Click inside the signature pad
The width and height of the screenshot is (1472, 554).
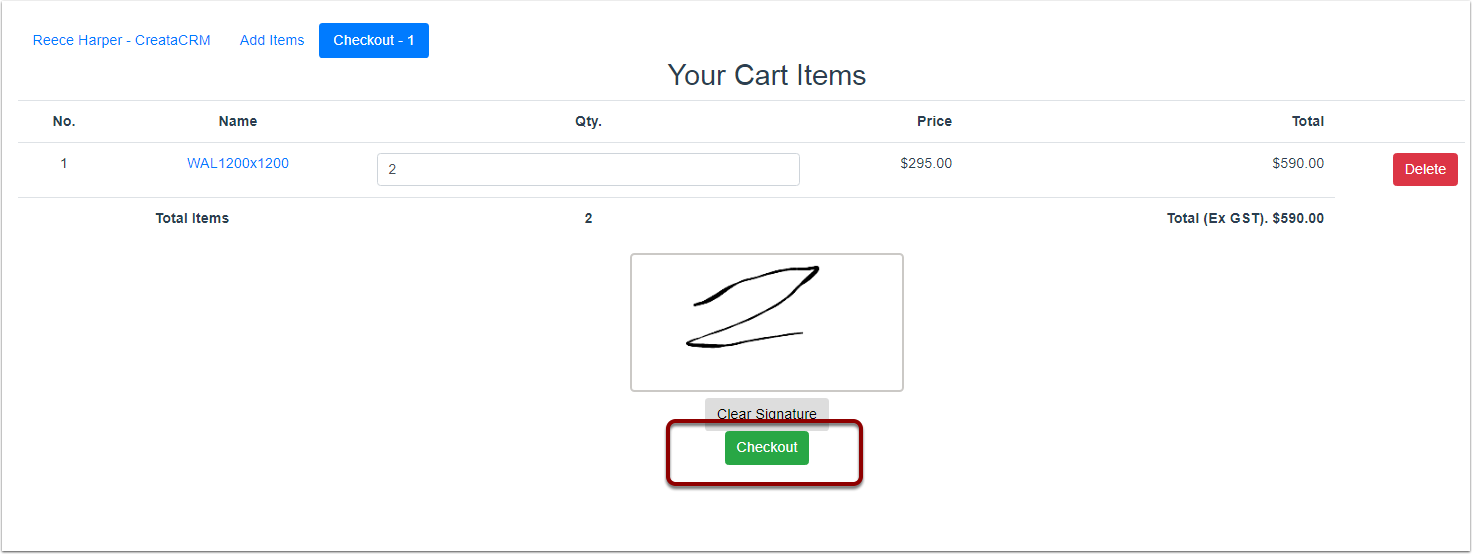tap(767, 322)
